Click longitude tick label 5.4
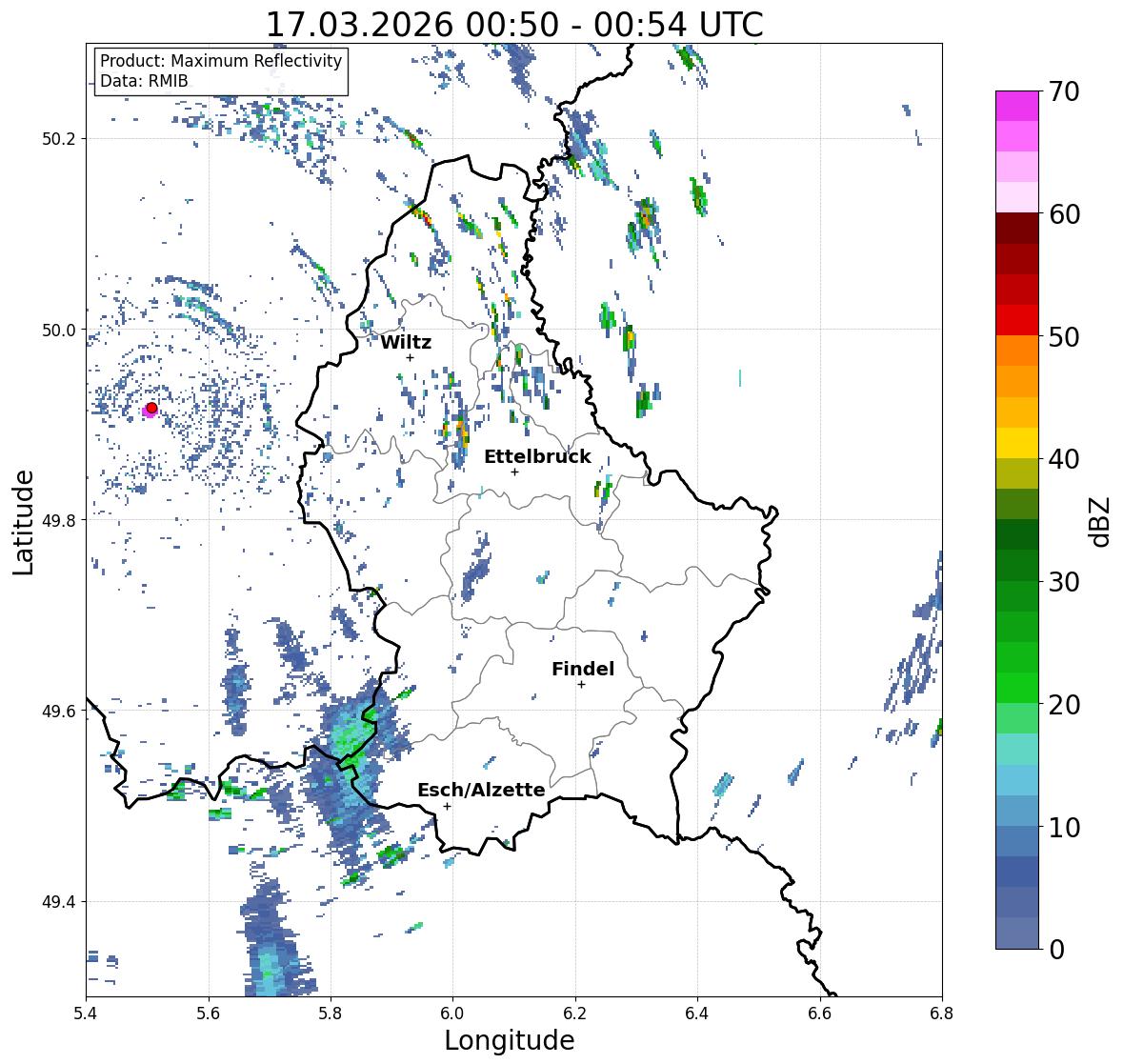This screenshot has width=1123, height=1064. [86, 1013]
